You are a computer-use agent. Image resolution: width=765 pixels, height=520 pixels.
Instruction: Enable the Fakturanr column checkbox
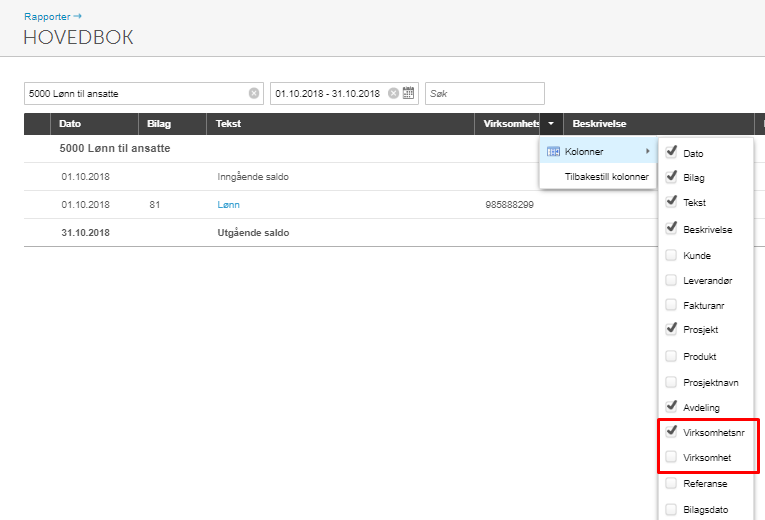[x=671, y=305]
